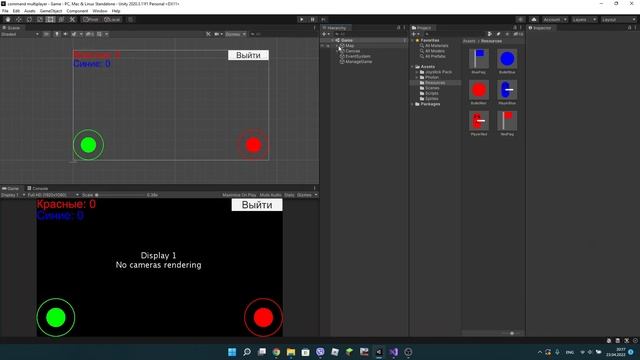Viewport: 640px width, 360px height.
Task: Select the Canvas object in Hierarchy
Action: pos(353,51)
